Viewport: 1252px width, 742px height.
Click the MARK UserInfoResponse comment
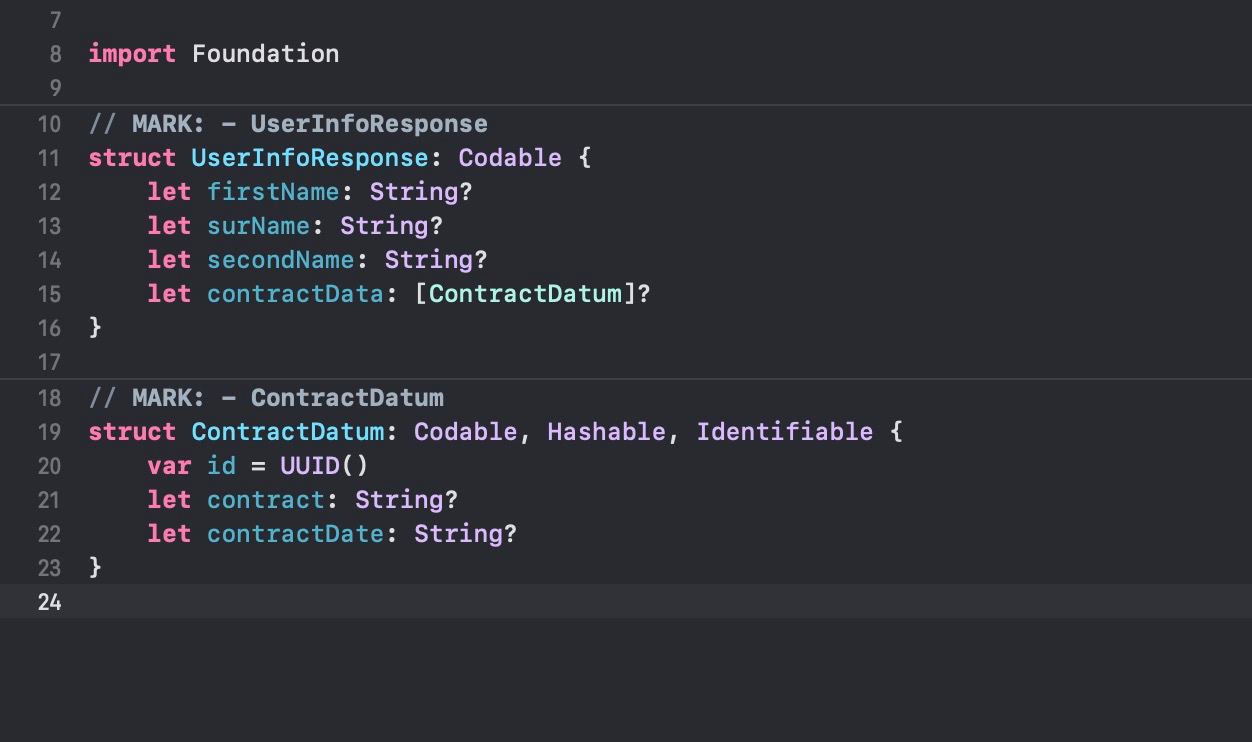(288, 124)
